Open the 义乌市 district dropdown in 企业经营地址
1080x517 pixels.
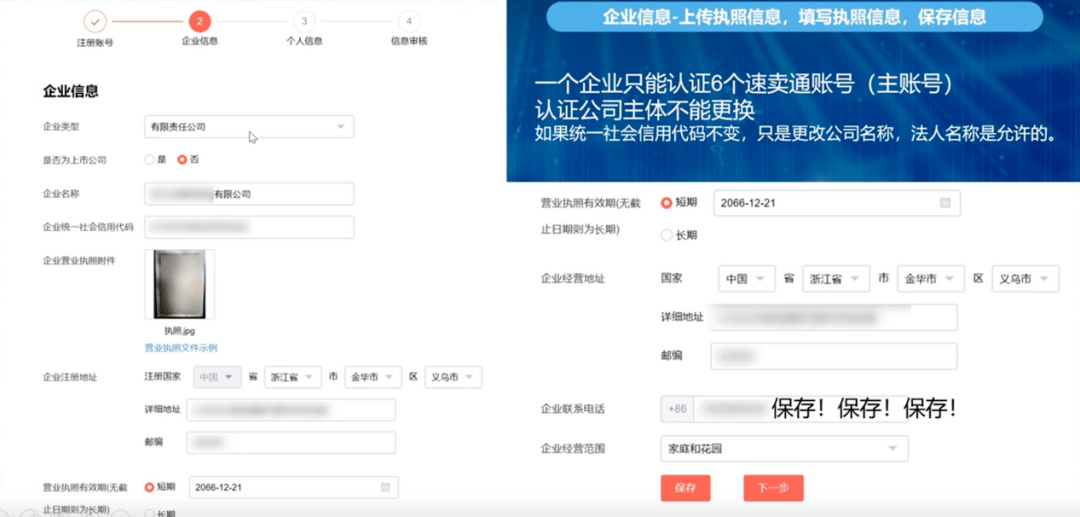pyautogui.click(x=1026, y=279)
